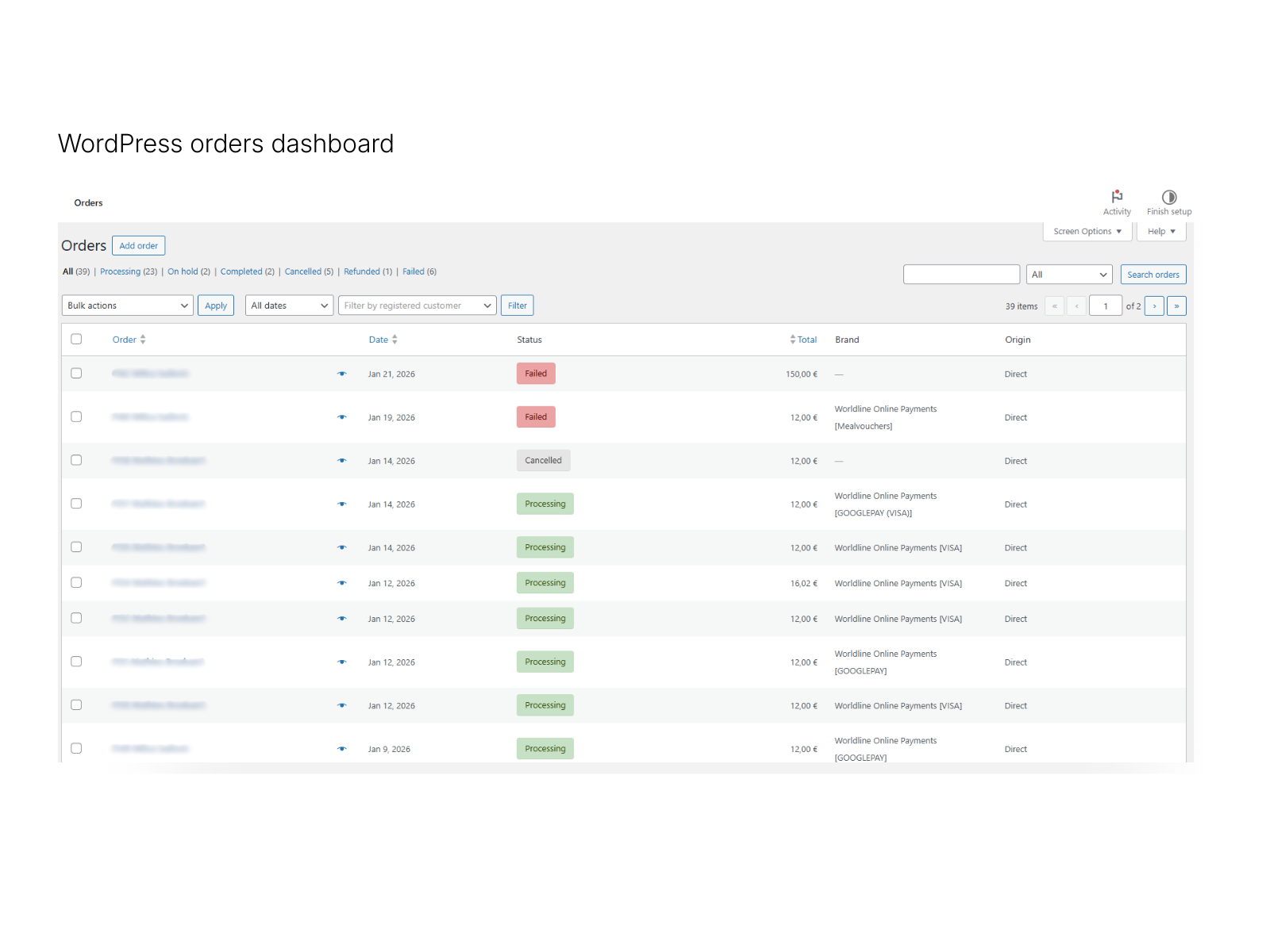
Task: View Processing orders via the filter link
Action: pos(121,271)
